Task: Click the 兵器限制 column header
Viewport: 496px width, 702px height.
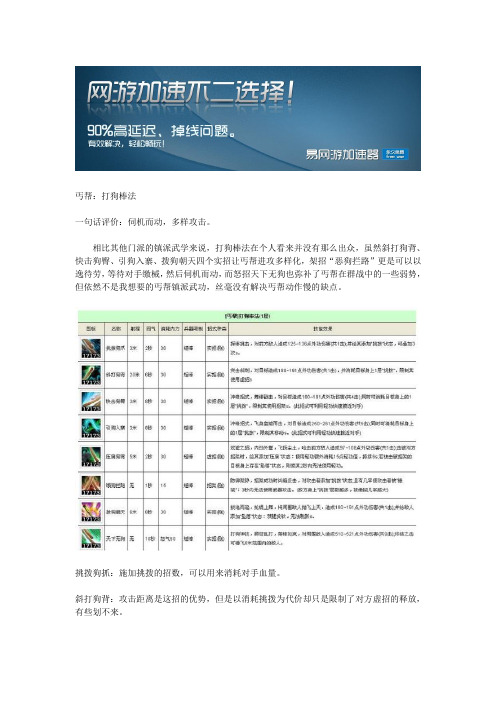Action: tap(193, 329)
